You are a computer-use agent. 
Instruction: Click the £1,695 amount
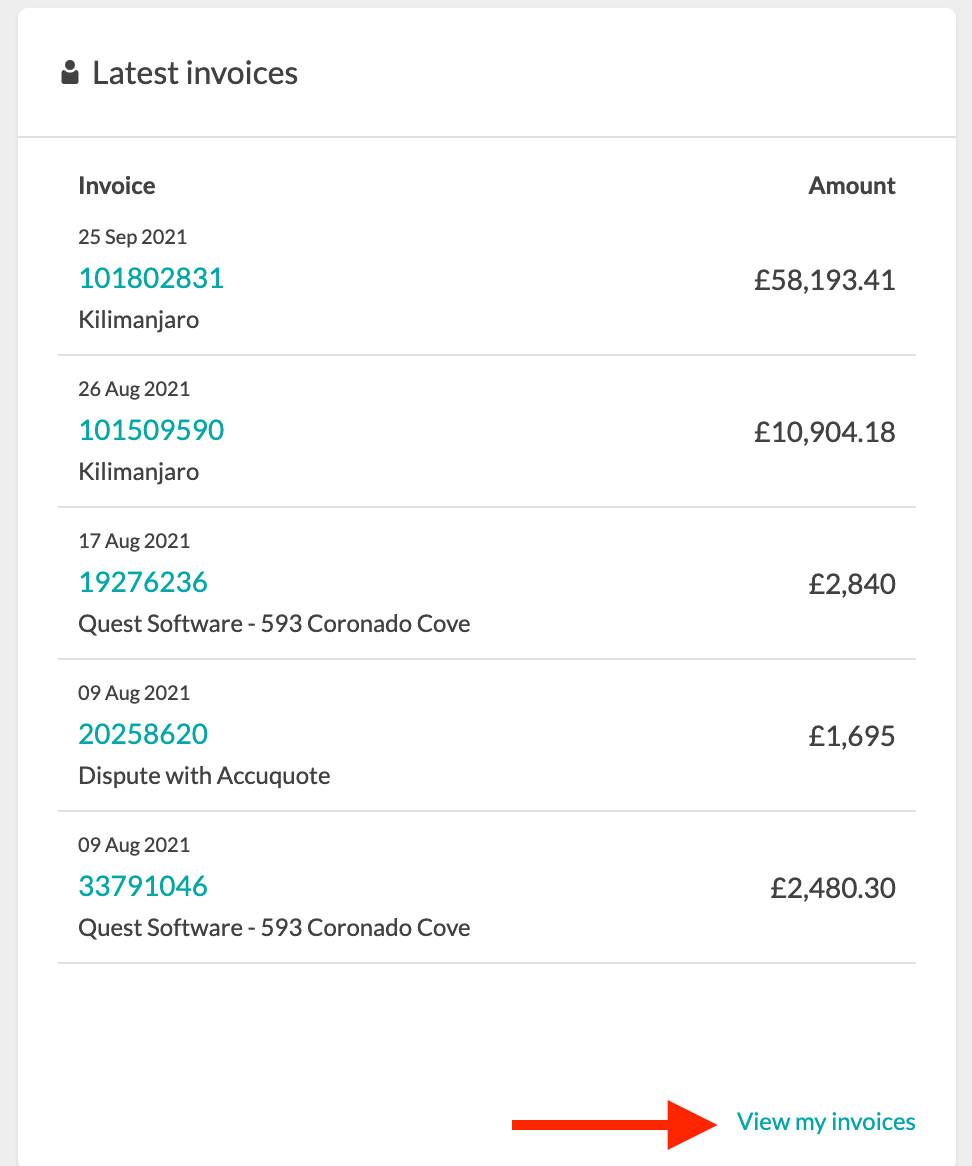tap(852, 736)
